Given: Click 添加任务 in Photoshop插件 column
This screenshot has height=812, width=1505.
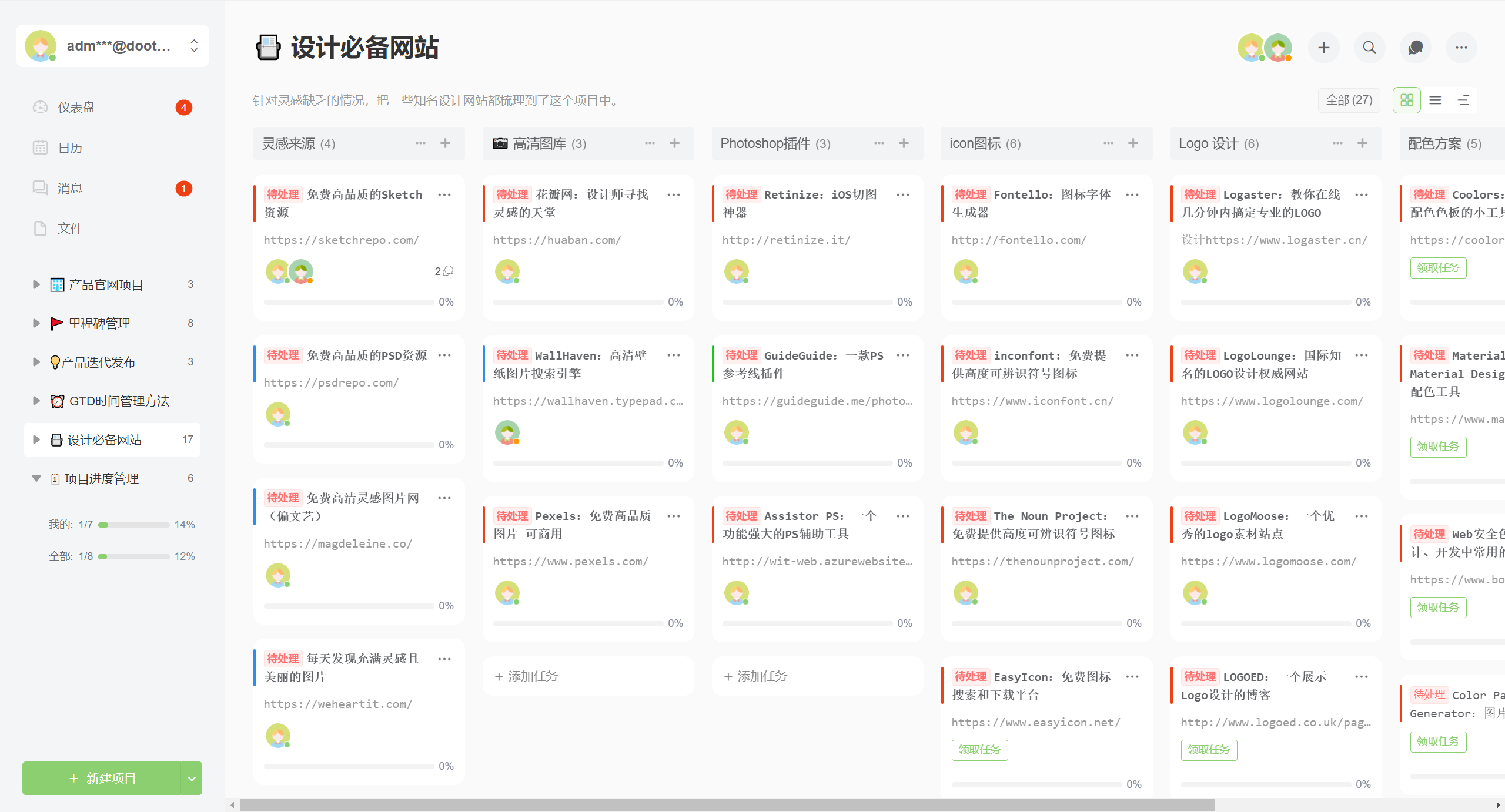Looking at the screenshot, I should pos(755,676).
